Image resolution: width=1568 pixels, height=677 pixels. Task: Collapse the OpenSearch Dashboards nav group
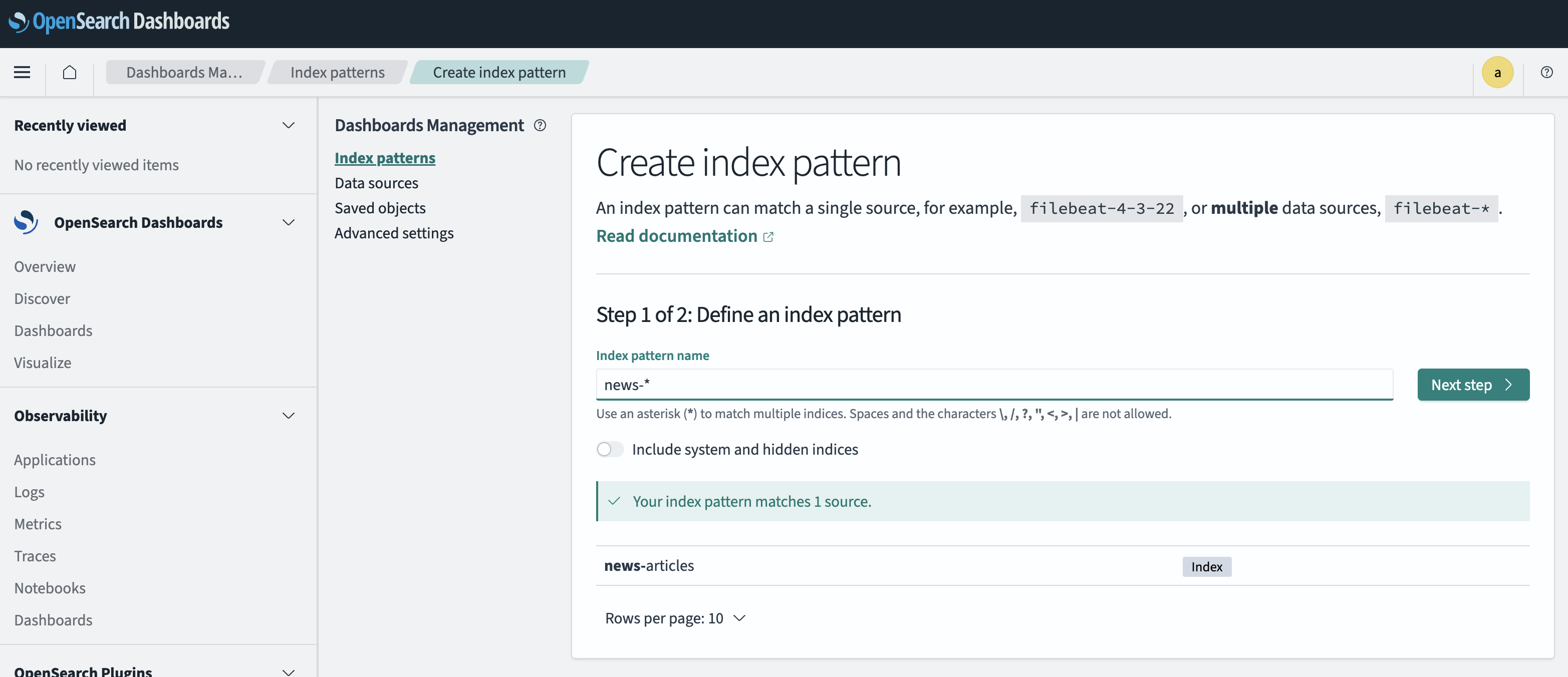click(x=289, y=222)
